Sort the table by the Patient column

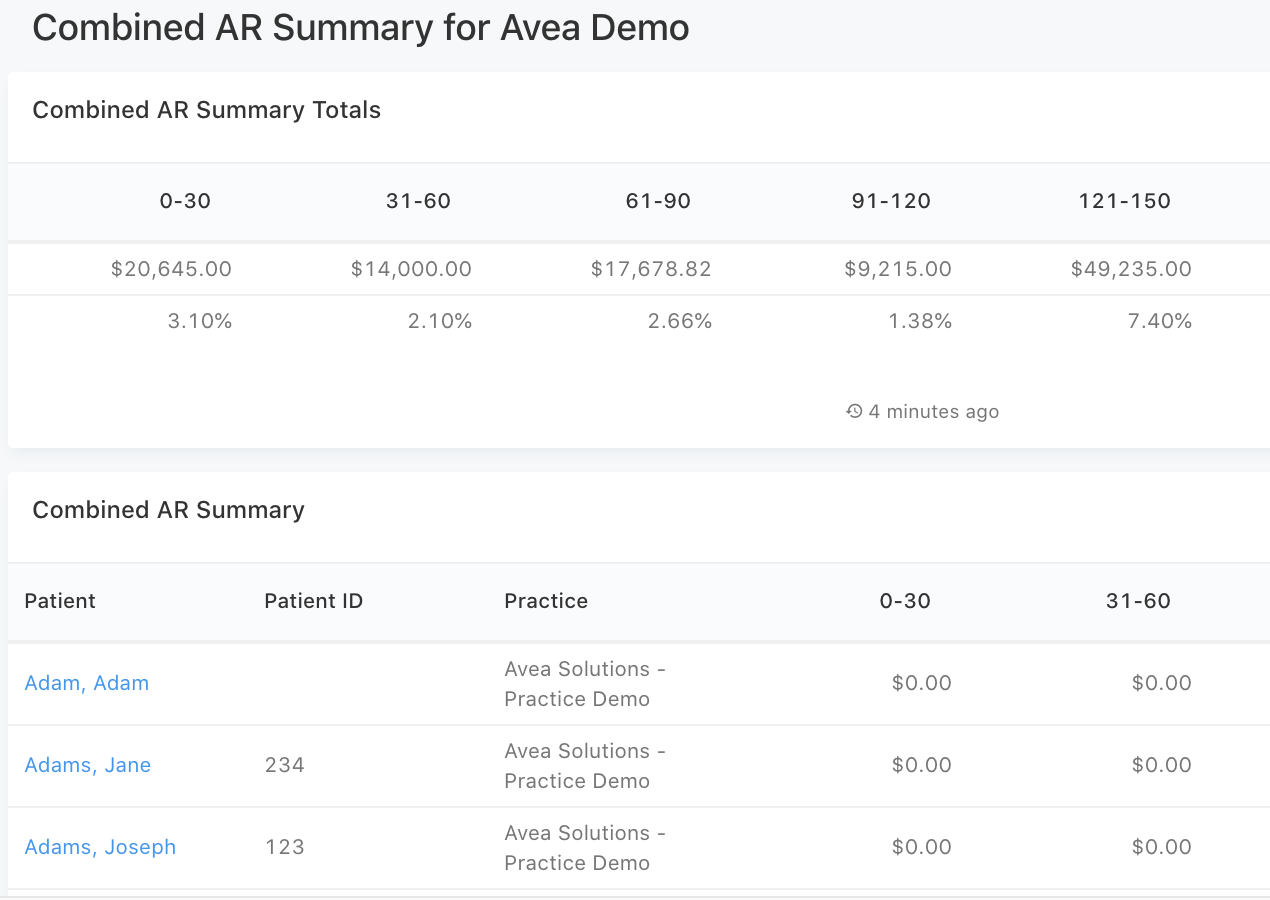60,601
